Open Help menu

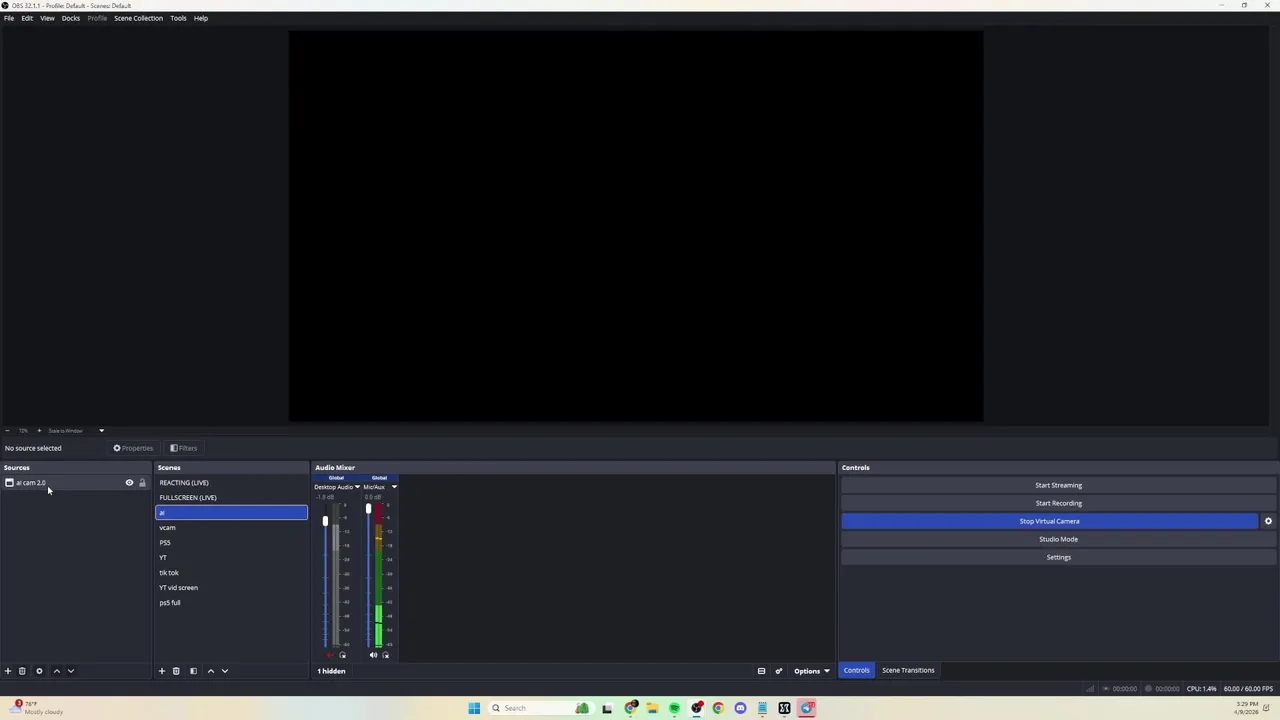tap(201, 18)
